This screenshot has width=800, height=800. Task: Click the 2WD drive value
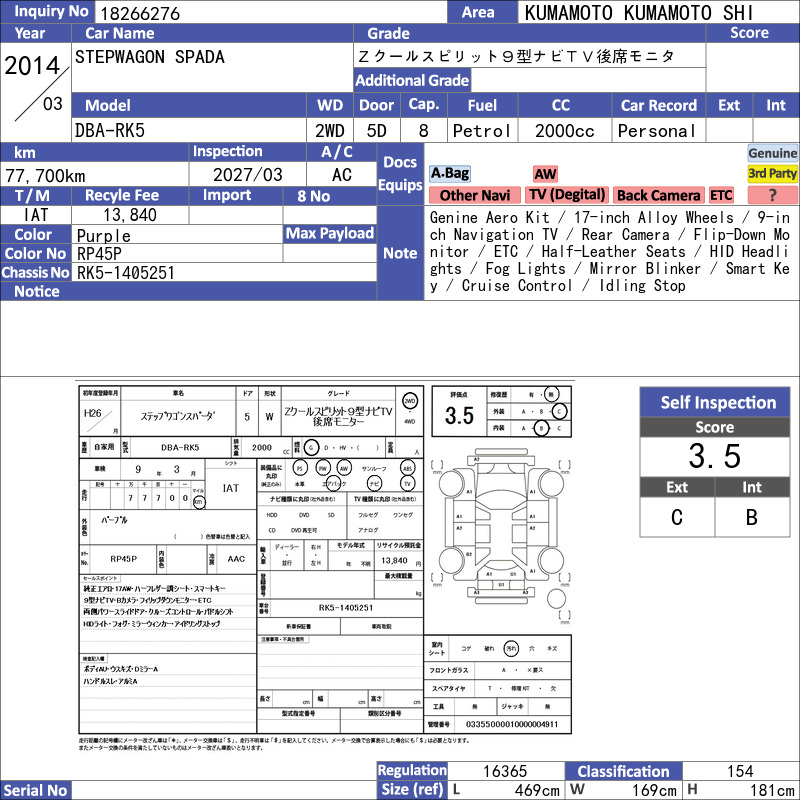click(330, 131)
